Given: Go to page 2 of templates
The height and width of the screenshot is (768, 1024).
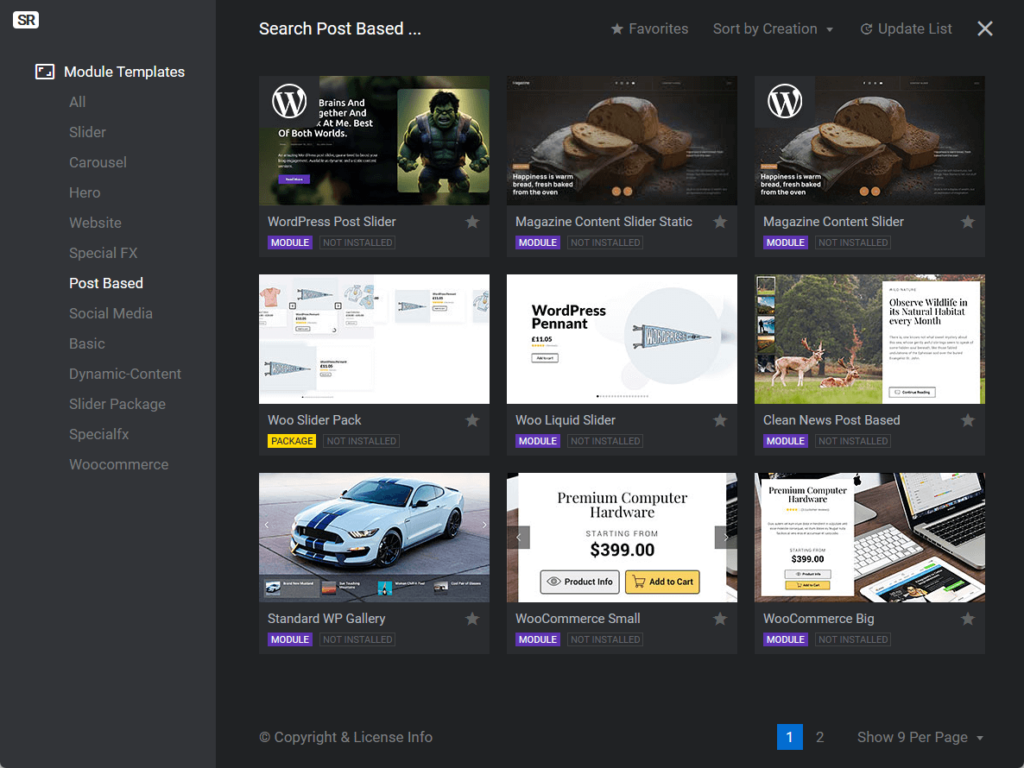Looking at the screenshot, I should (x=820, y=737).
